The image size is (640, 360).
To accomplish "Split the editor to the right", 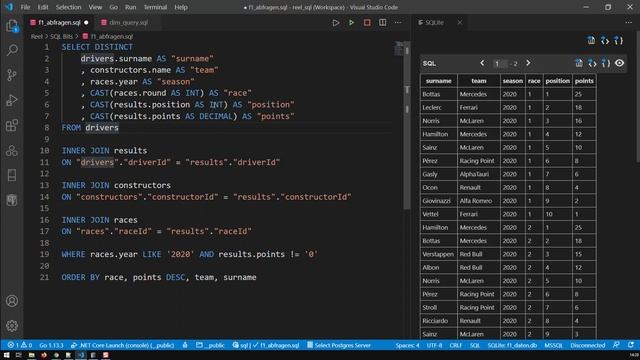I will [382, 23].
